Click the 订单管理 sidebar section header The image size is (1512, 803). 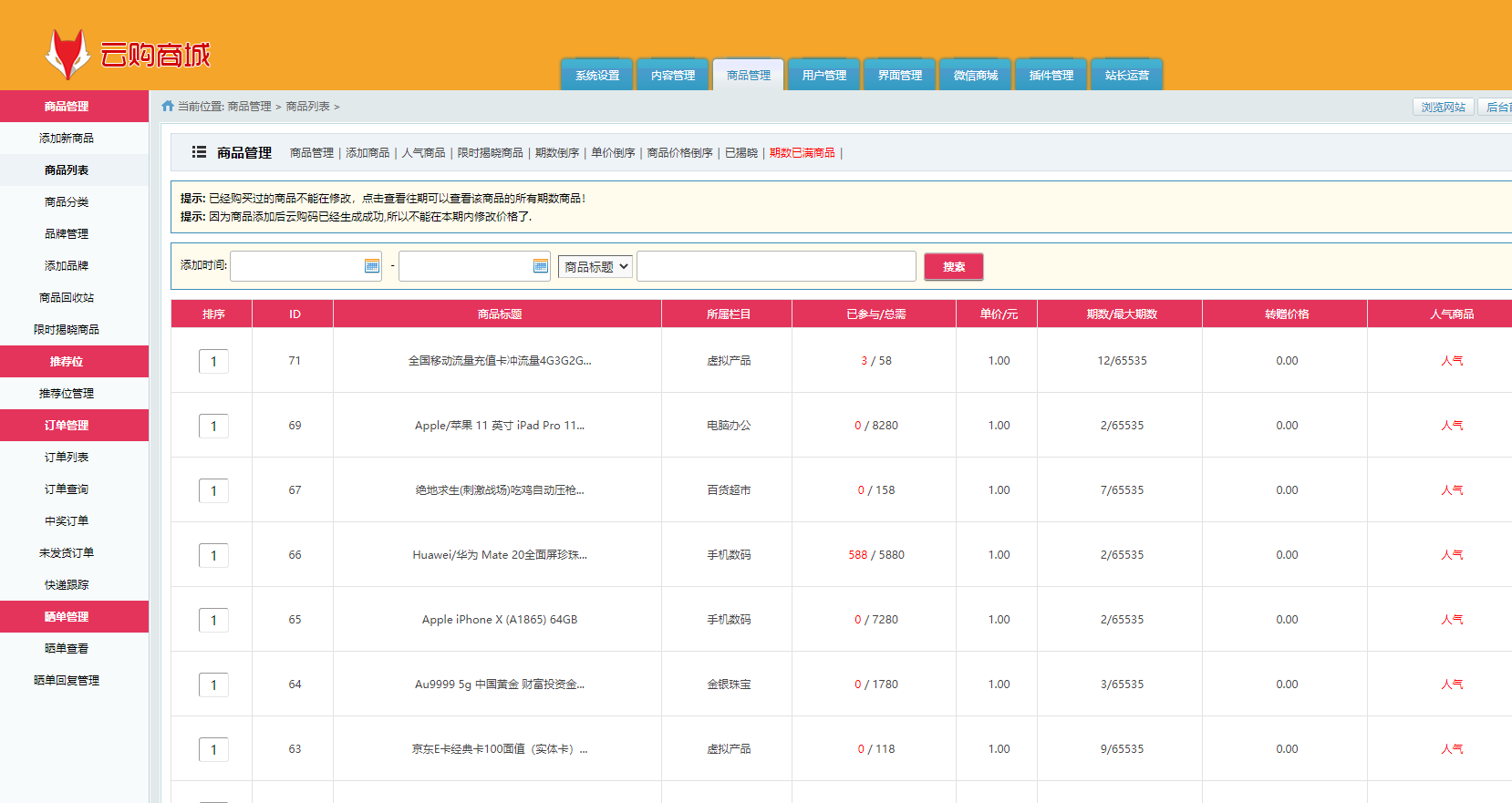(67, 425)
